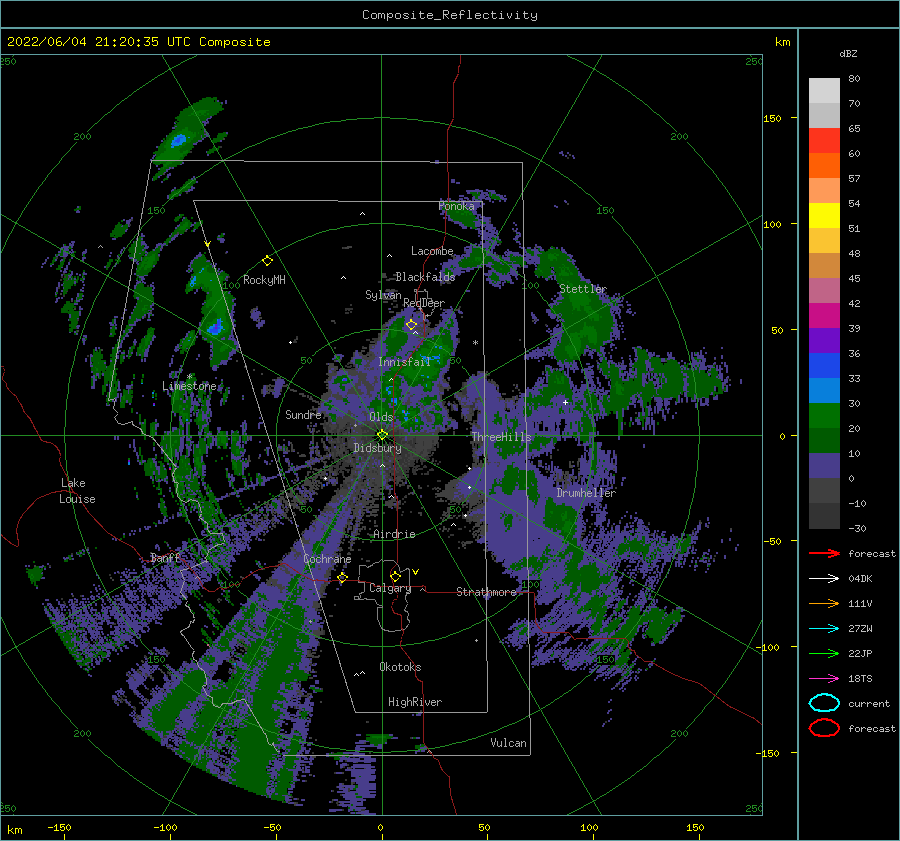This screenshot has height=841, width=900.
Task: Select purple swatch below 39 dBZ
Action: 824,340
